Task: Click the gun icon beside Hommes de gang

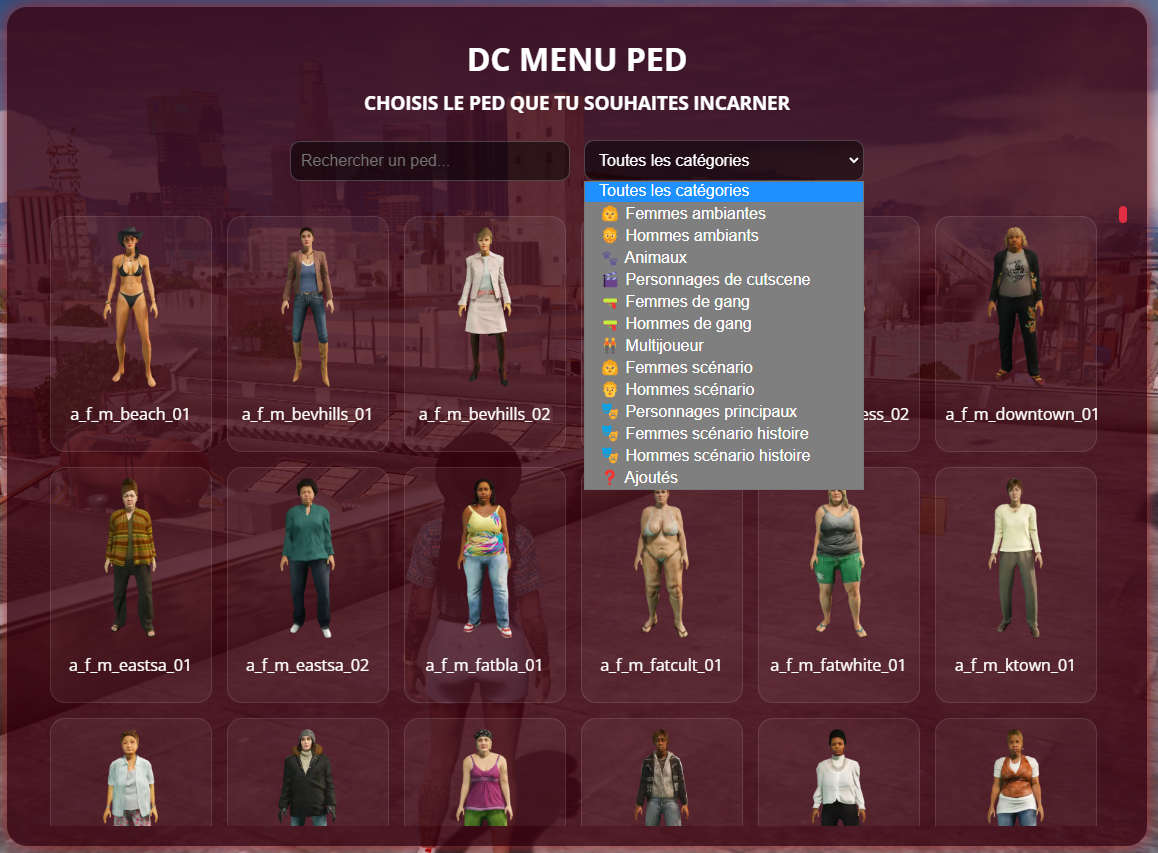Action: coord(609,323)
